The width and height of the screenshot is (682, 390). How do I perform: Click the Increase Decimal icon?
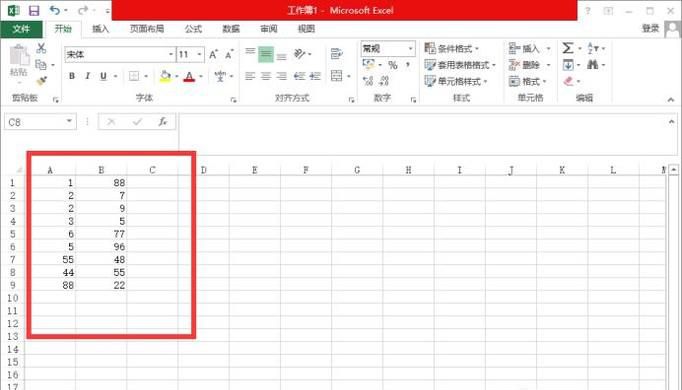coord(368,81)
